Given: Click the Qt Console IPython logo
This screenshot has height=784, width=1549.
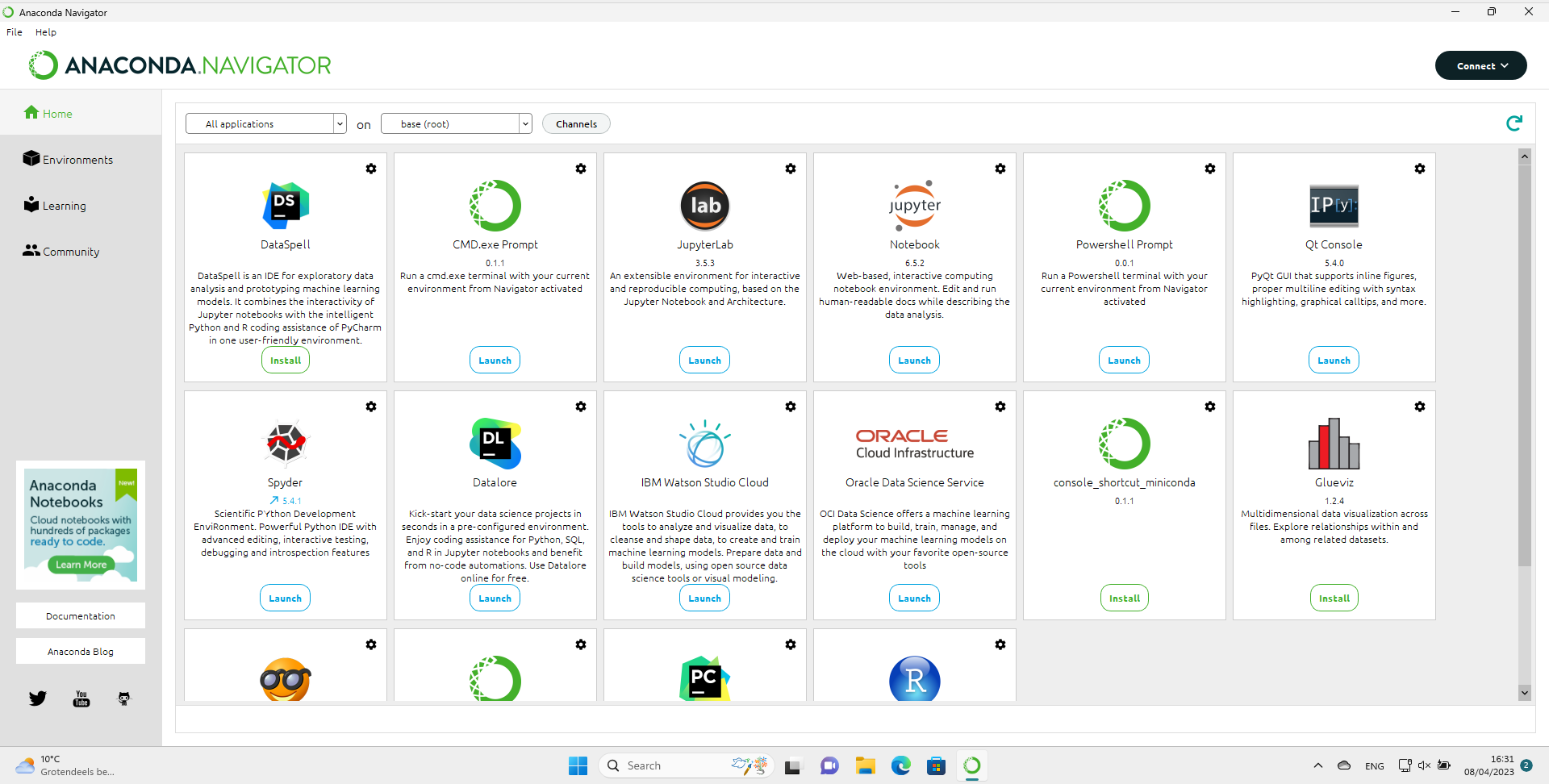Looking at the screenshot, I should (1334, 206).
